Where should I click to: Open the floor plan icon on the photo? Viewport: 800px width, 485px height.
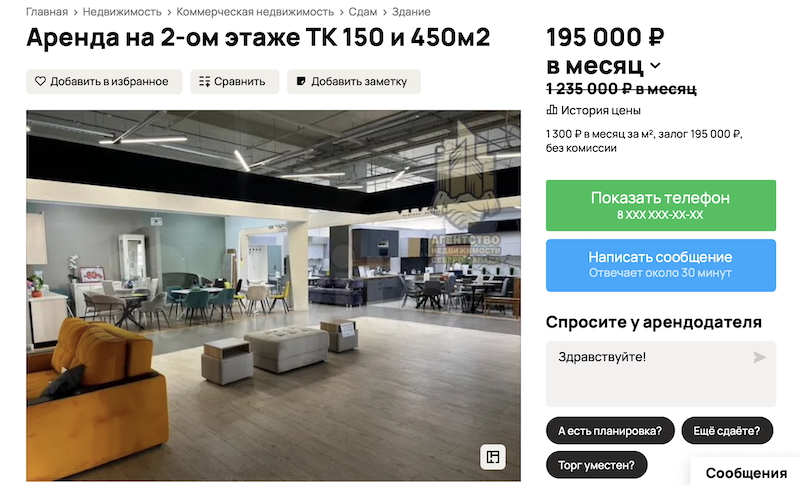tap(493, 456)
